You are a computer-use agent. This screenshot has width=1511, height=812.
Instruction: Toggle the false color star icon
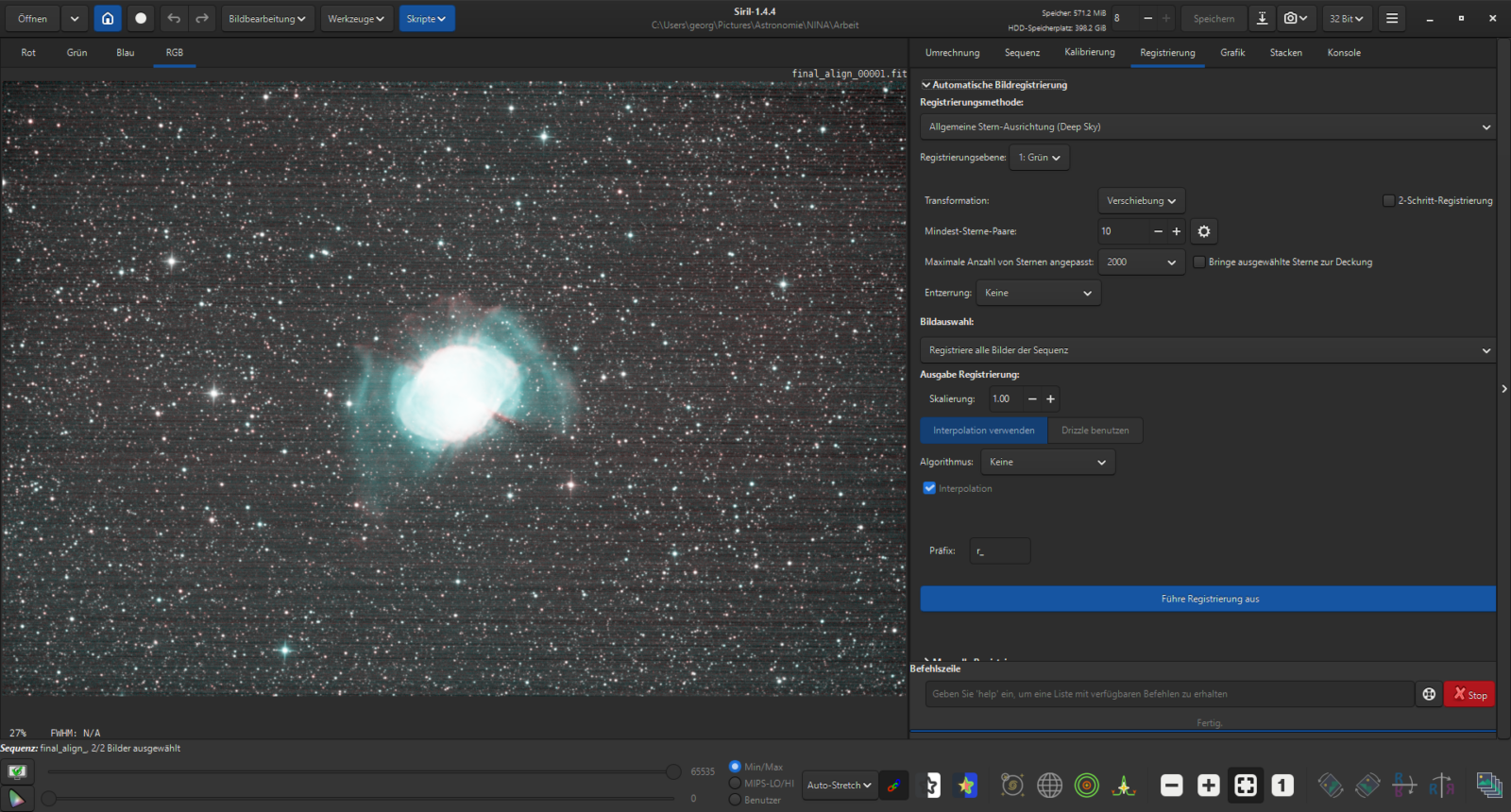coord(966,786)
